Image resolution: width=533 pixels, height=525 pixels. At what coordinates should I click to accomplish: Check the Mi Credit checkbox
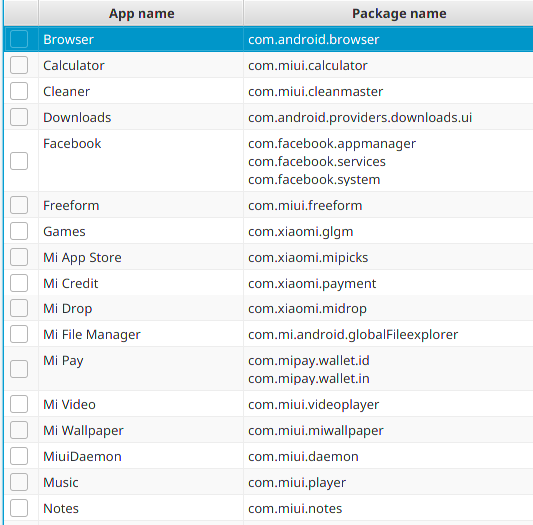[x=19, y=283]
